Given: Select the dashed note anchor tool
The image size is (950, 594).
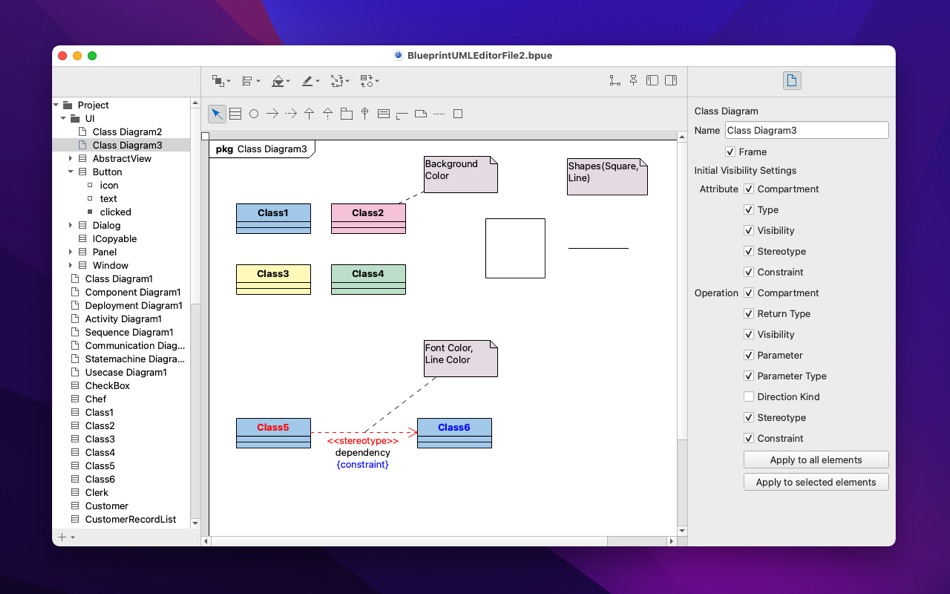Looking at the screenshot, I should click(x=439, y=113).
